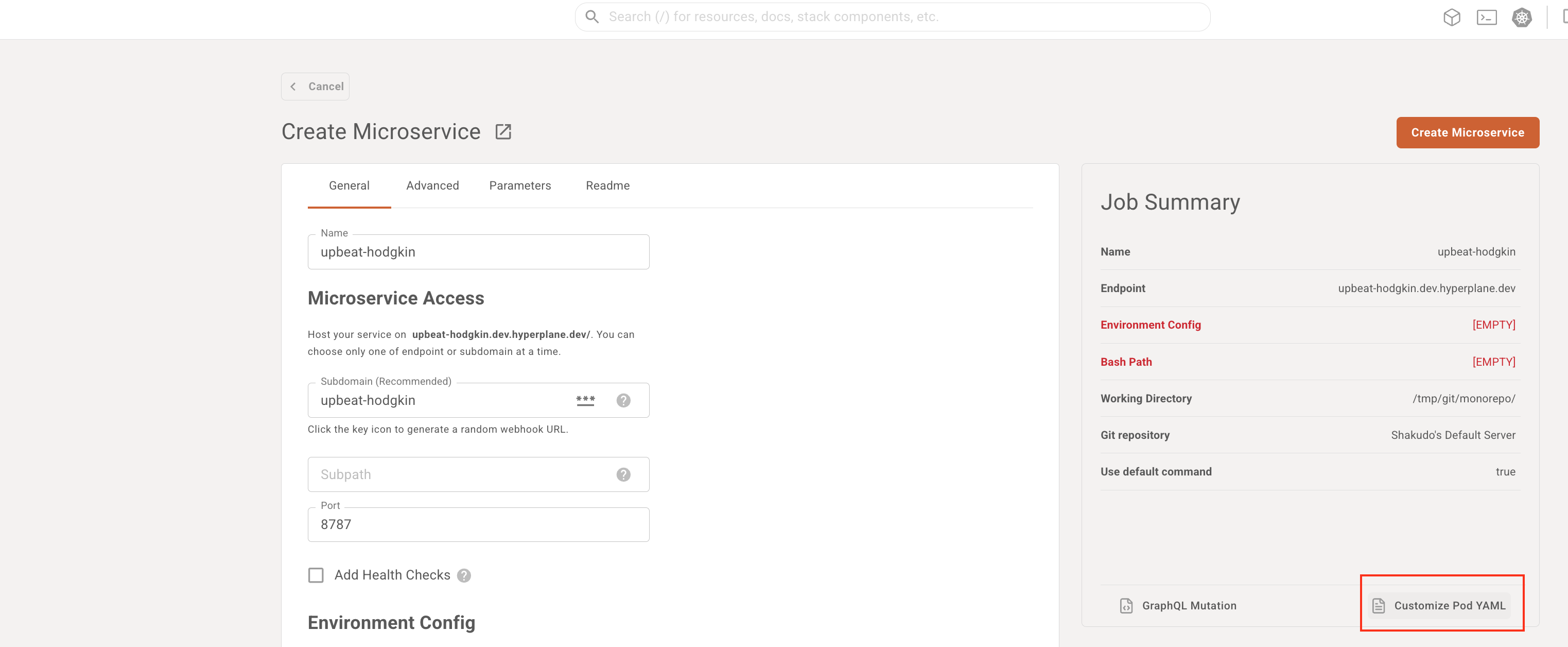Show help for Subdomain field
1568x647 pixels.
pyautogui.click(x=623, y=400)
